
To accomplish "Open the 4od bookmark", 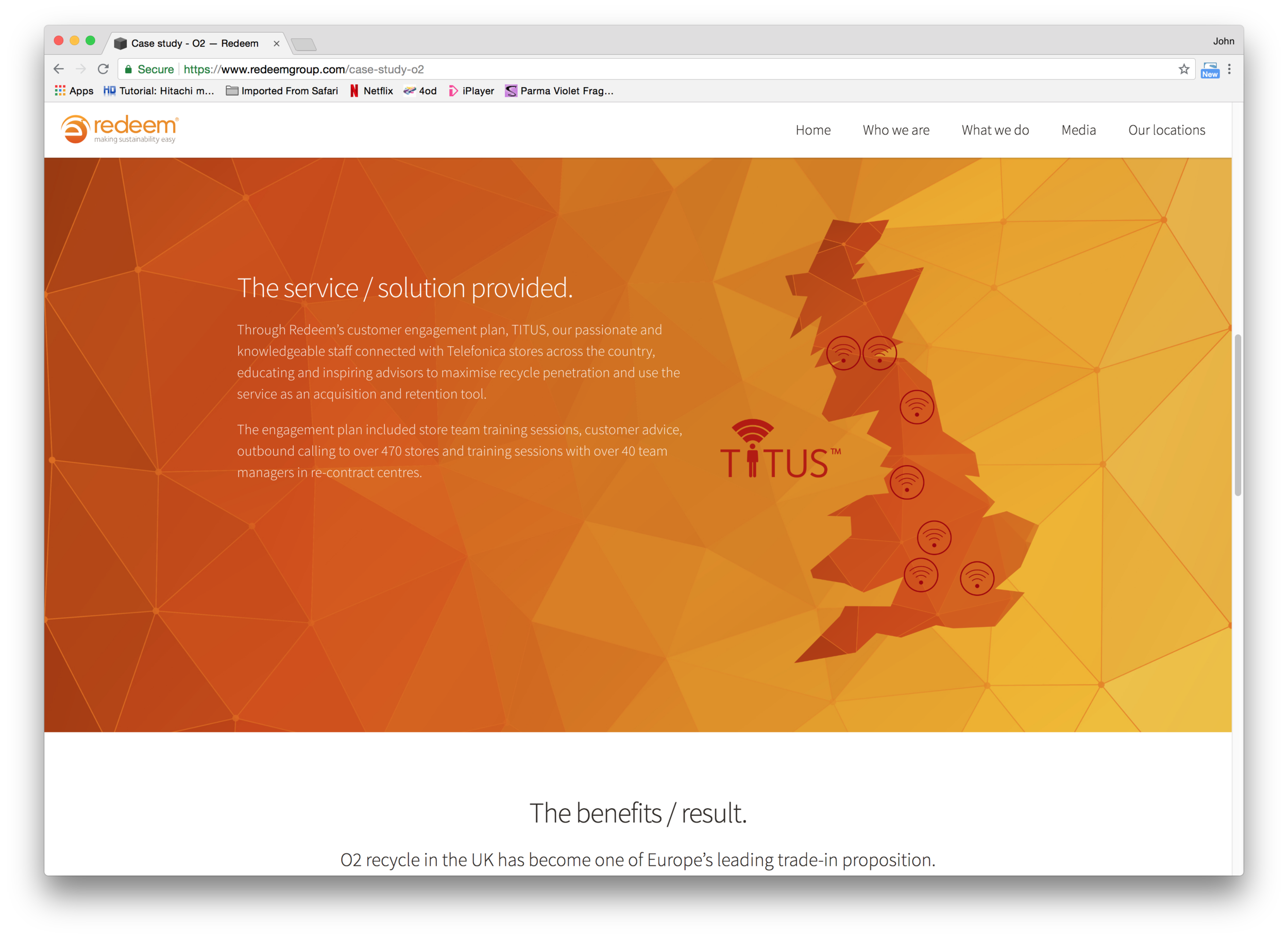I will tap(420, 91).
